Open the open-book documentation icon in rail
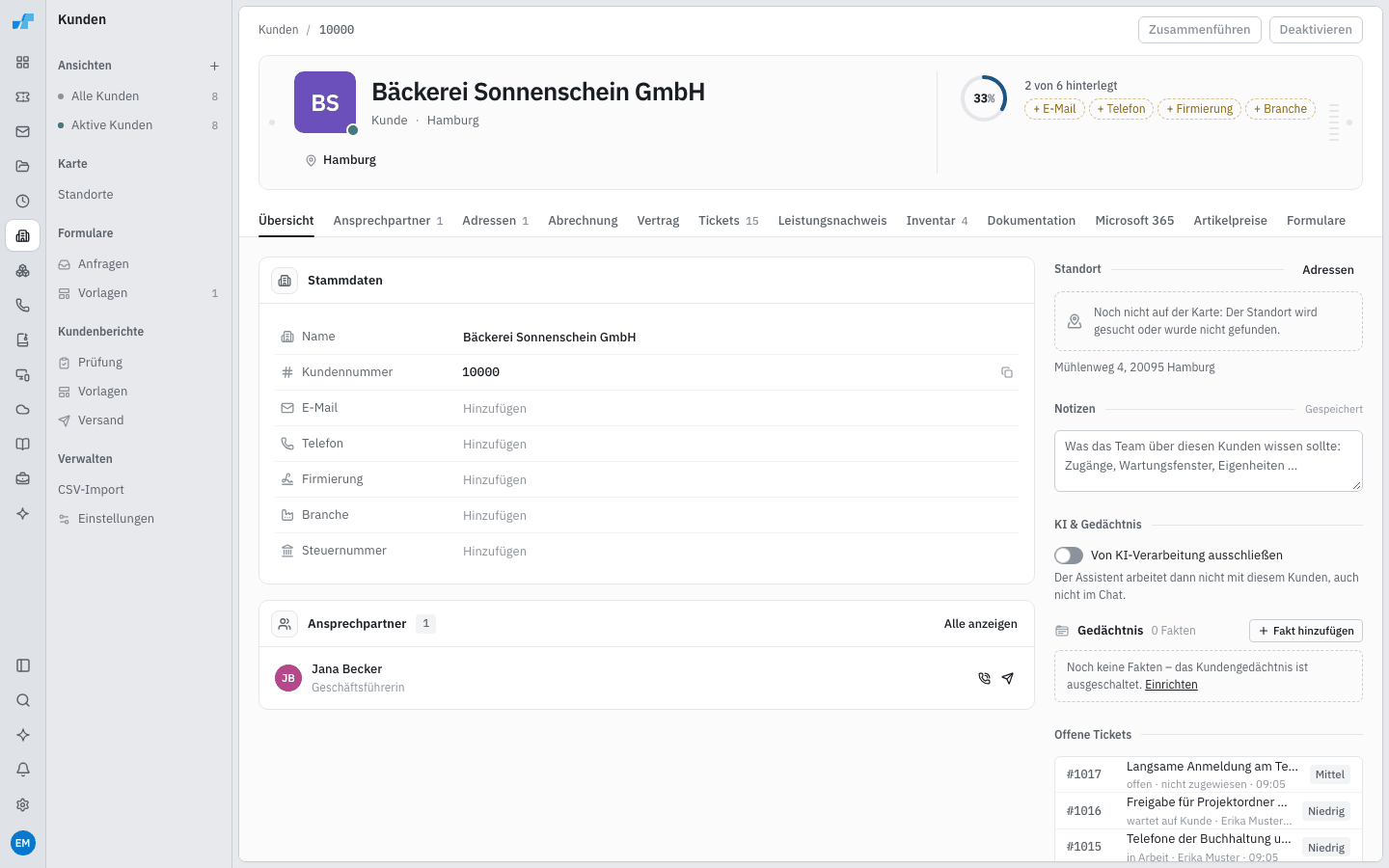The image size is (1389, 868). coord(22,444)
